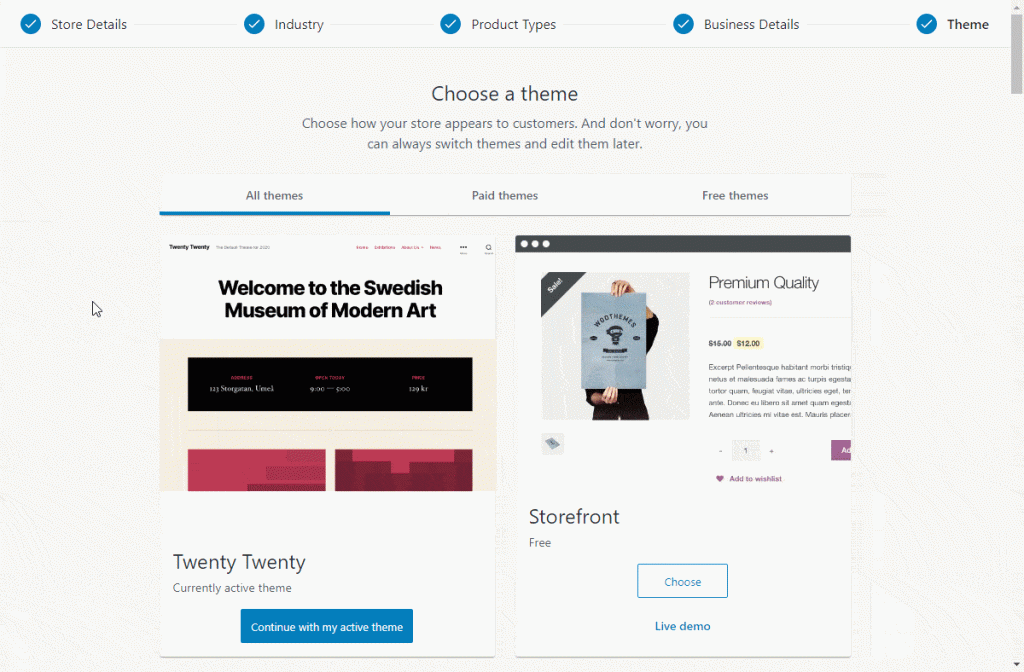Viewport: 1024px width, 672px height.
Task: Click the Theme step checkmark icon
Action: pyautogui.click(x=927, y=24)
